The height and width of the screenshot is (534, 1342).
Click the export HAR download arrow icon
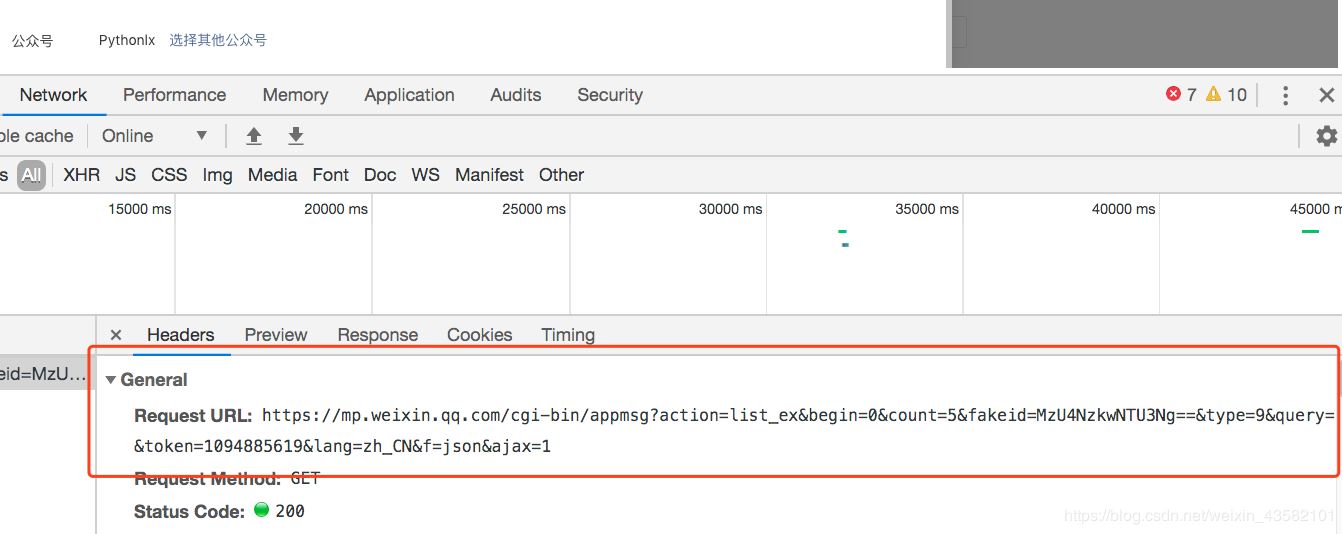point(296,136)
